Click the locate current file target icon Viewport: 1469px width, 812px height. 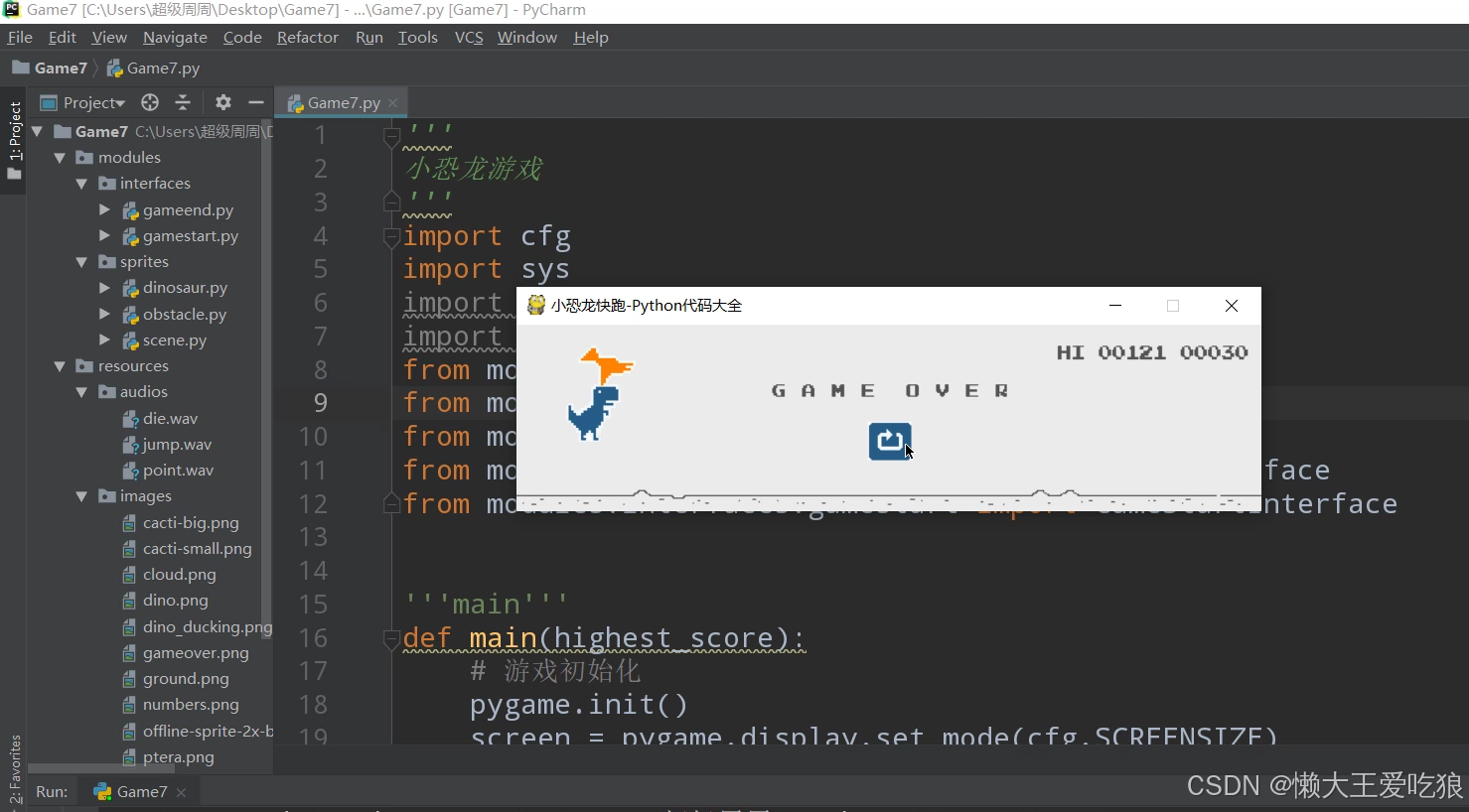(150, 102)
